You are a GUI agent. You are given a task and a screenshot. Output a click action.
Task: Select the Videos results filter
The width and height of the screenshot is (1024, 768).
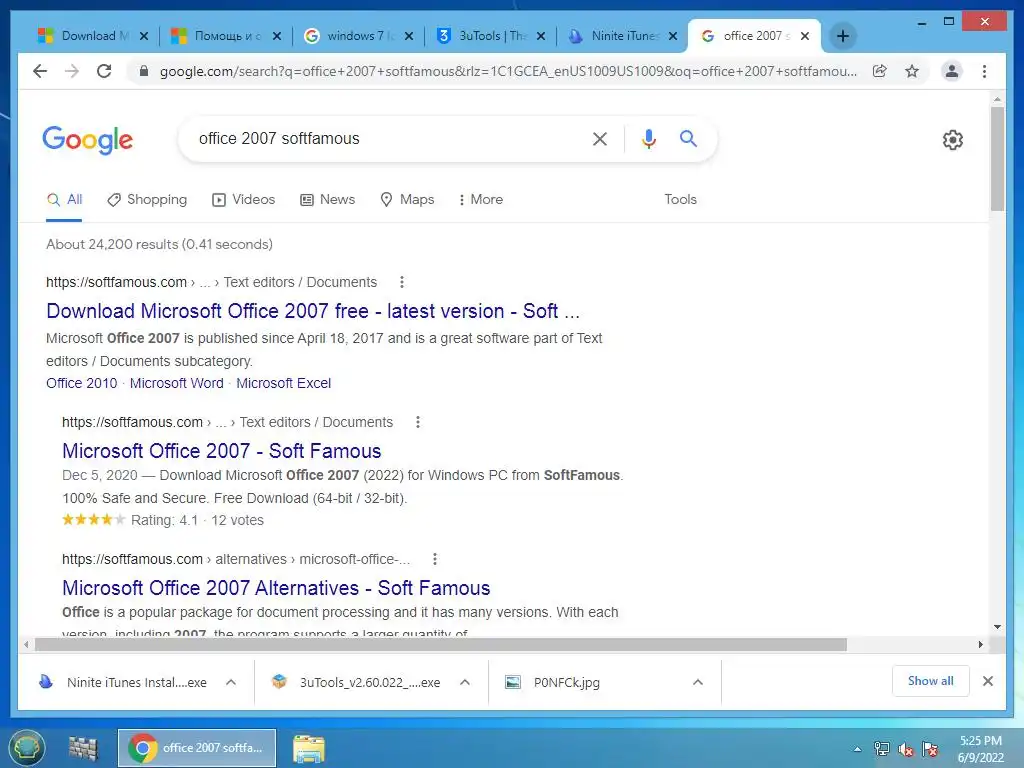[244, 200]
